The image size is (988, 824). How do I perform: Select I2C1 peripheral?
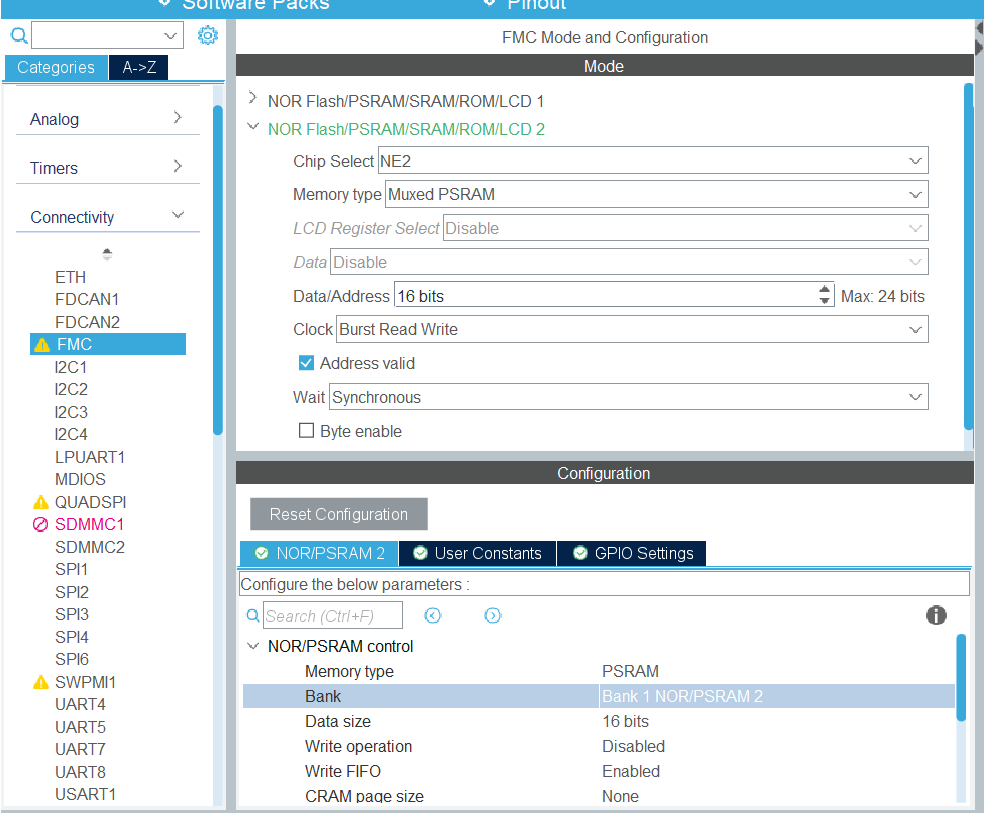point(71,367)
